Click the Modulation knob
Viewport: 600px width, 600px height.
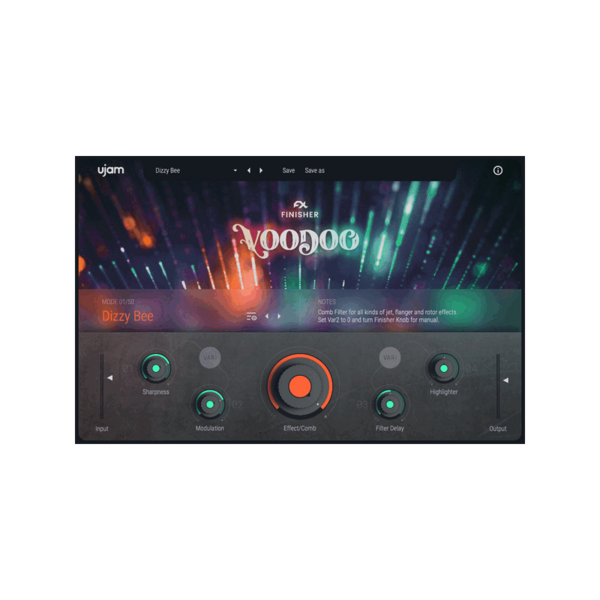coord(210,404)
